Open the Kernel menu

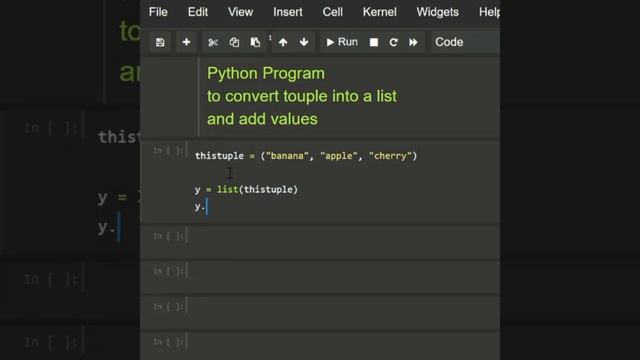pyautogui.click(x=380, y=12)
